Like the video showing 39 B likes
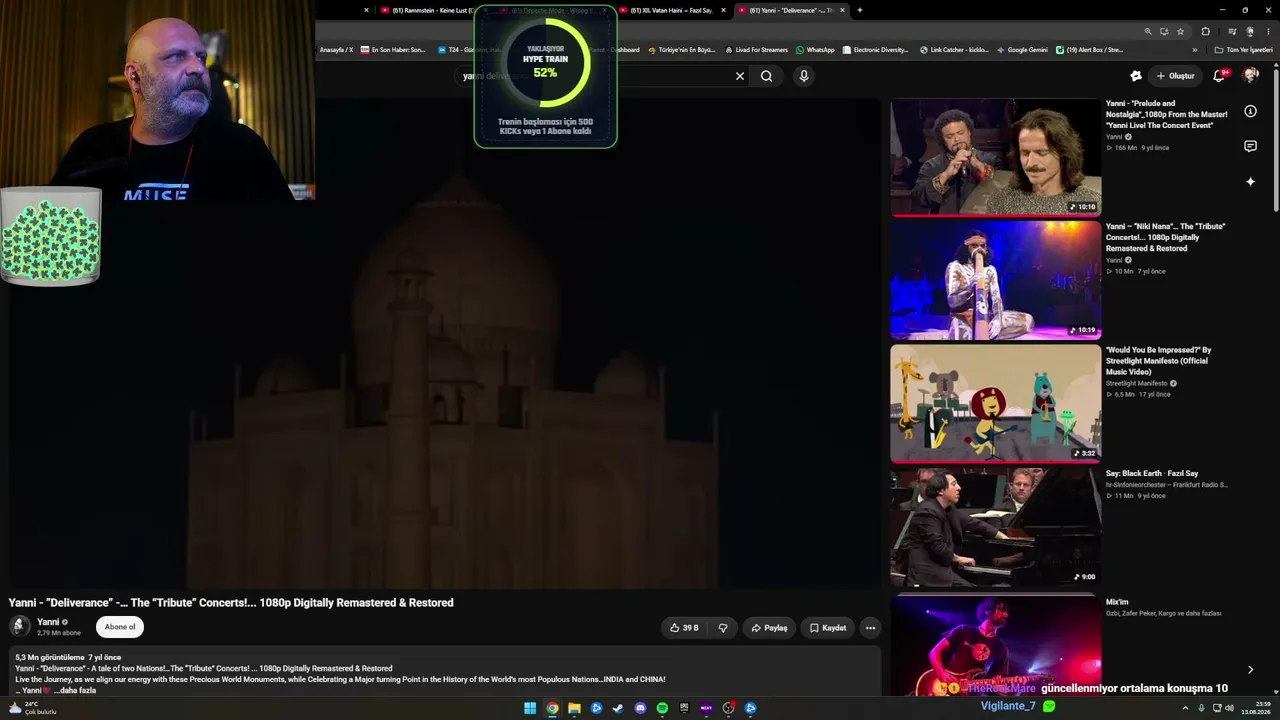 (684, 628)
